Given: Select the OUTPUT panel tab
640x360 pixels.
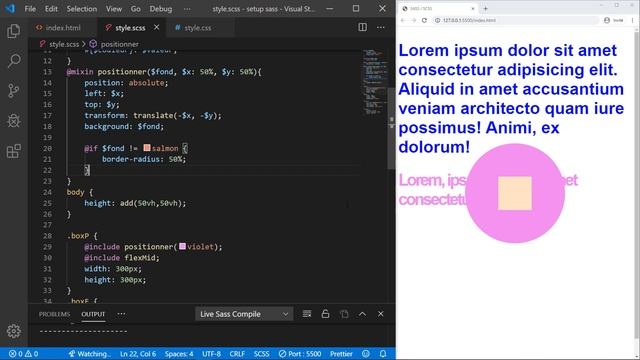Looking at the screenshot, I should [93, 314].
